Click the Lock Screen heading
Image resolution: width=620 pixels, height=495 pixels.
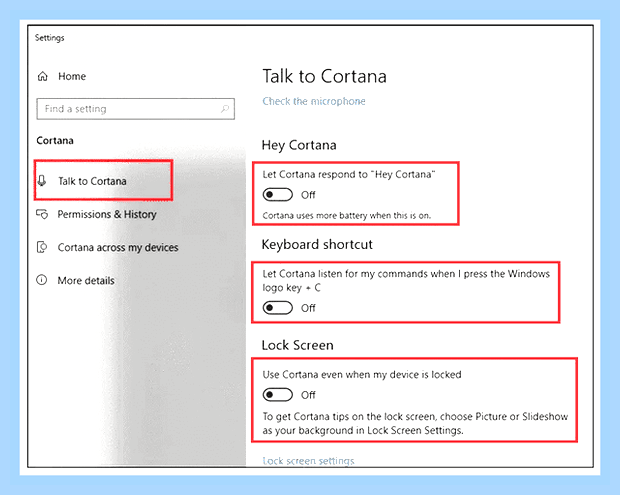(297, 345)
